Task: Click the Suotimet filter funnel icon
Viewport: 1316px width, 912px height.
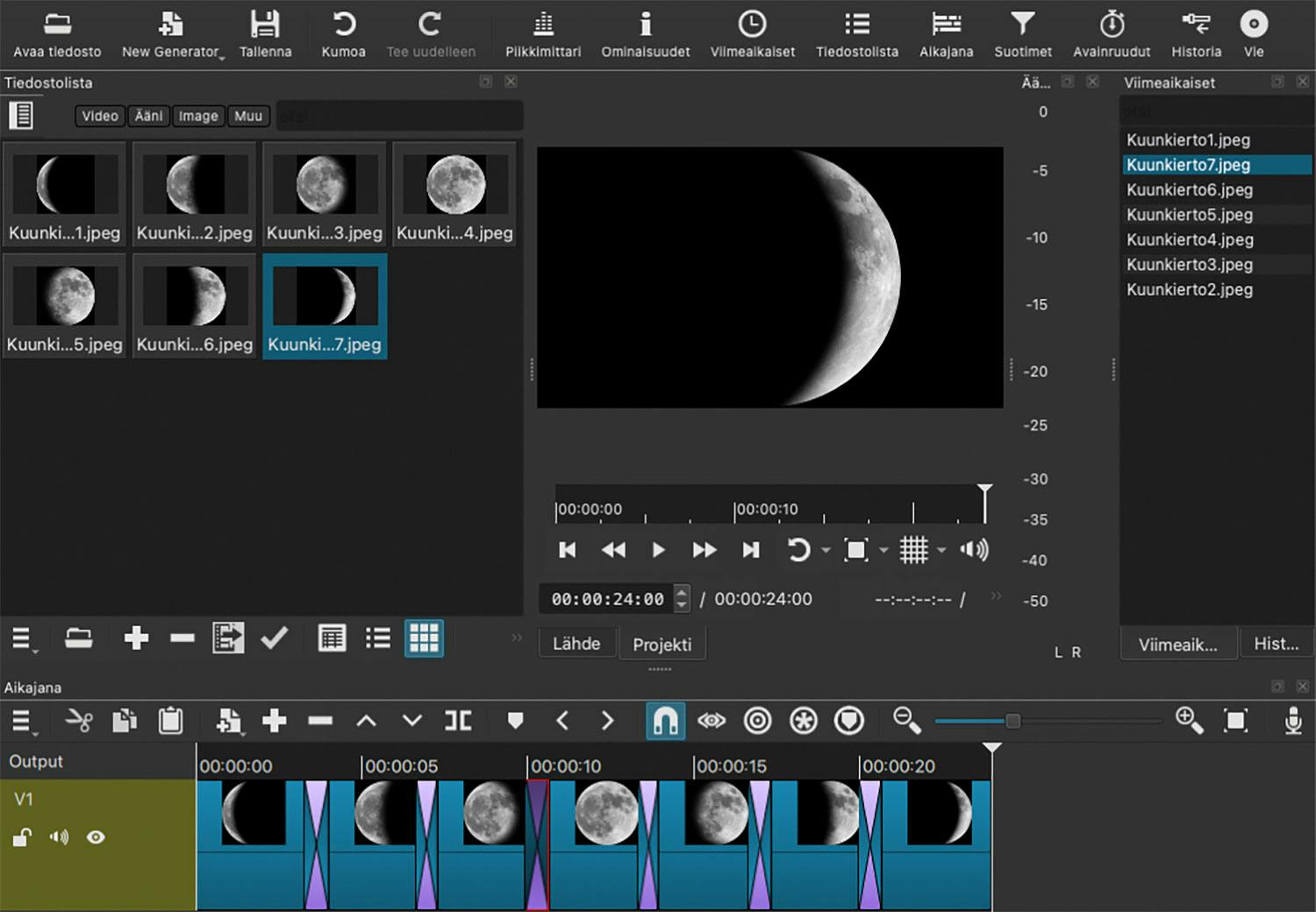Action: [1022, 25]
